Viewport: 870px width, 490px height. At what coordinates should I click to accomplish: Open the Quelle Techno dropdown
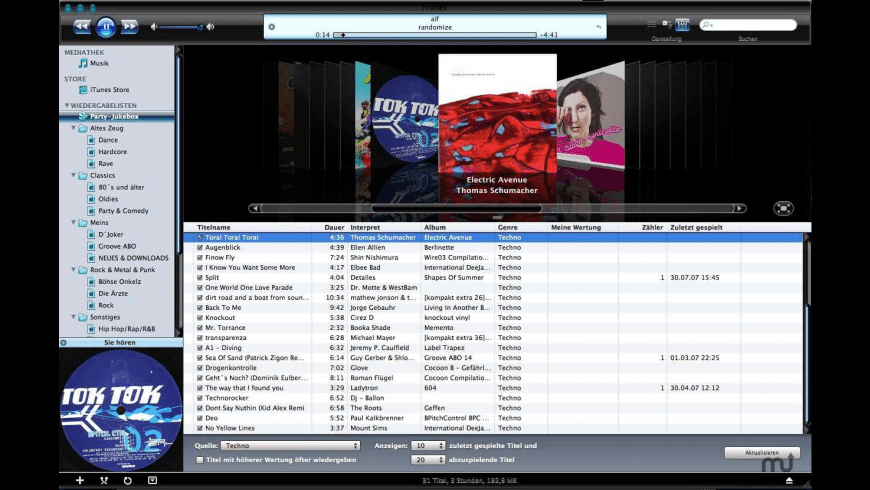point(290,446)
